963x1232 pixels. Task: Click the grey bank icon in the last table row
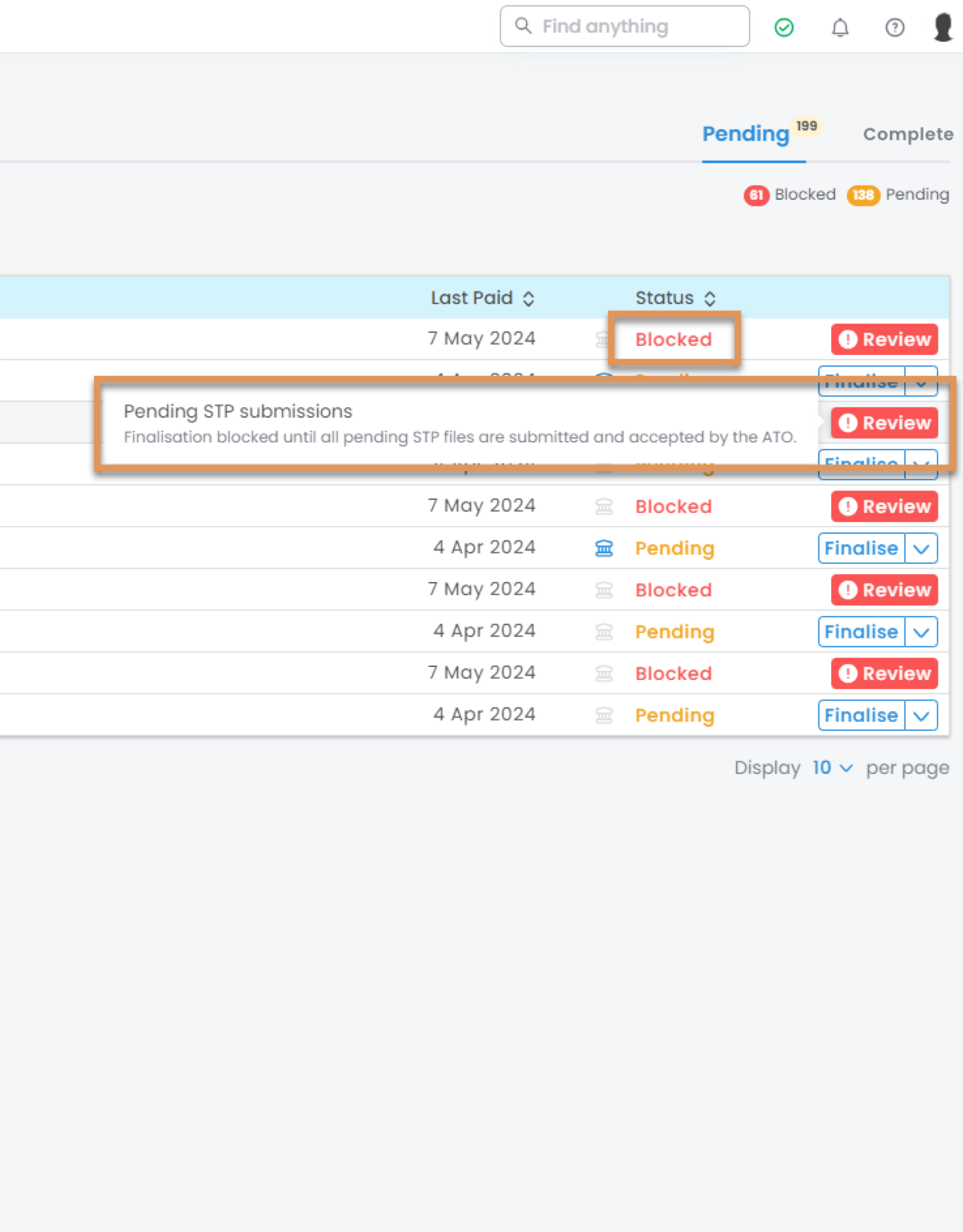click(604, 715)
